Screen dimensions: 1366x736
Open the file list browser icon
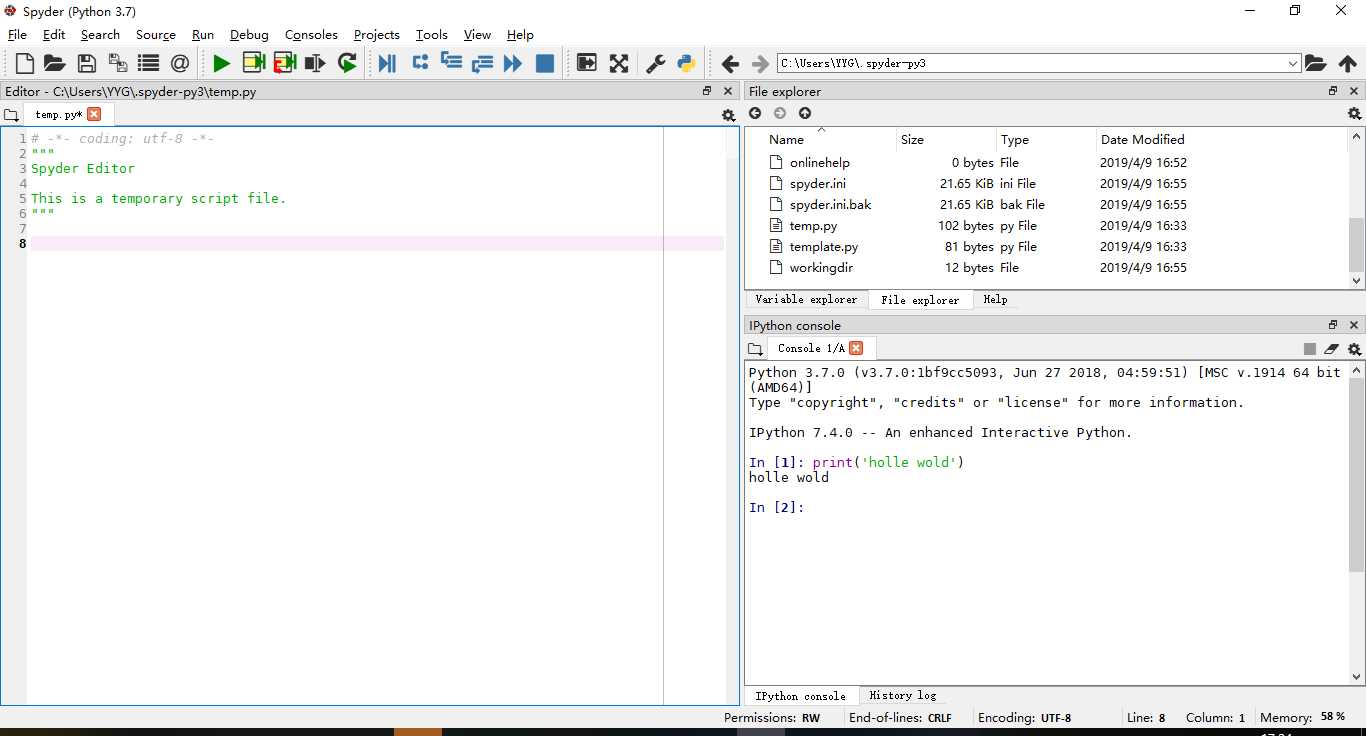point(148,63)
